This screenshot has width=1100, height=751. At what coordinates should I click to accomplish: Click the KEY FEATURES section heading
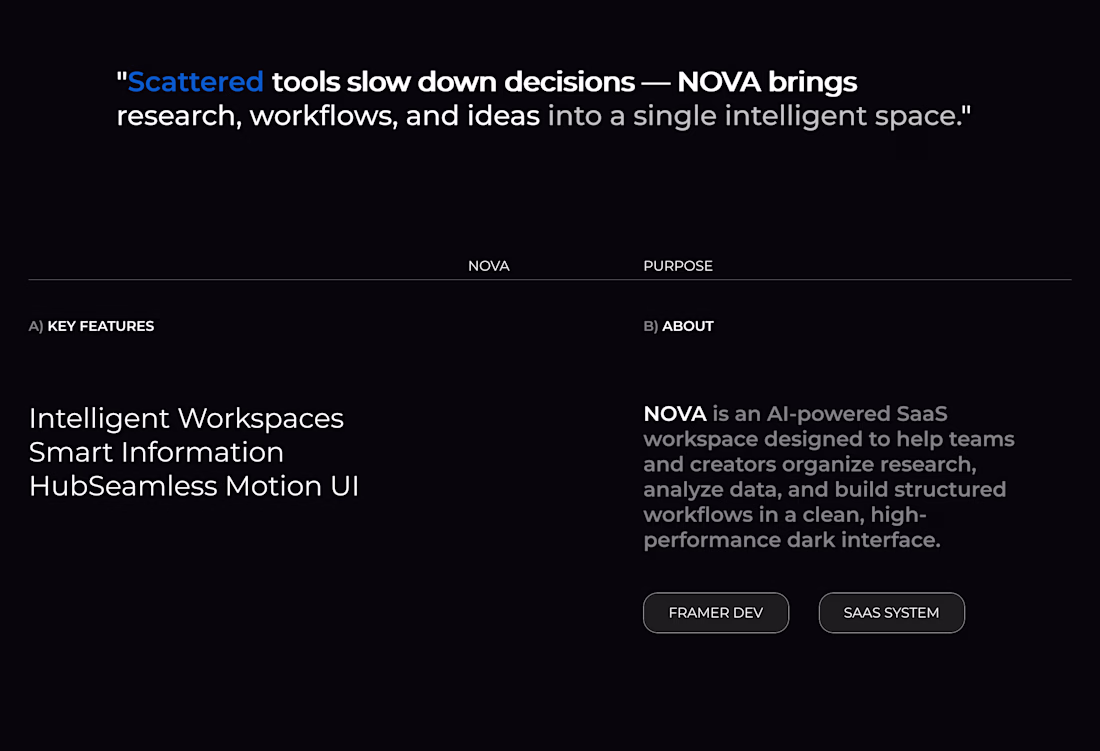[101, 326]
